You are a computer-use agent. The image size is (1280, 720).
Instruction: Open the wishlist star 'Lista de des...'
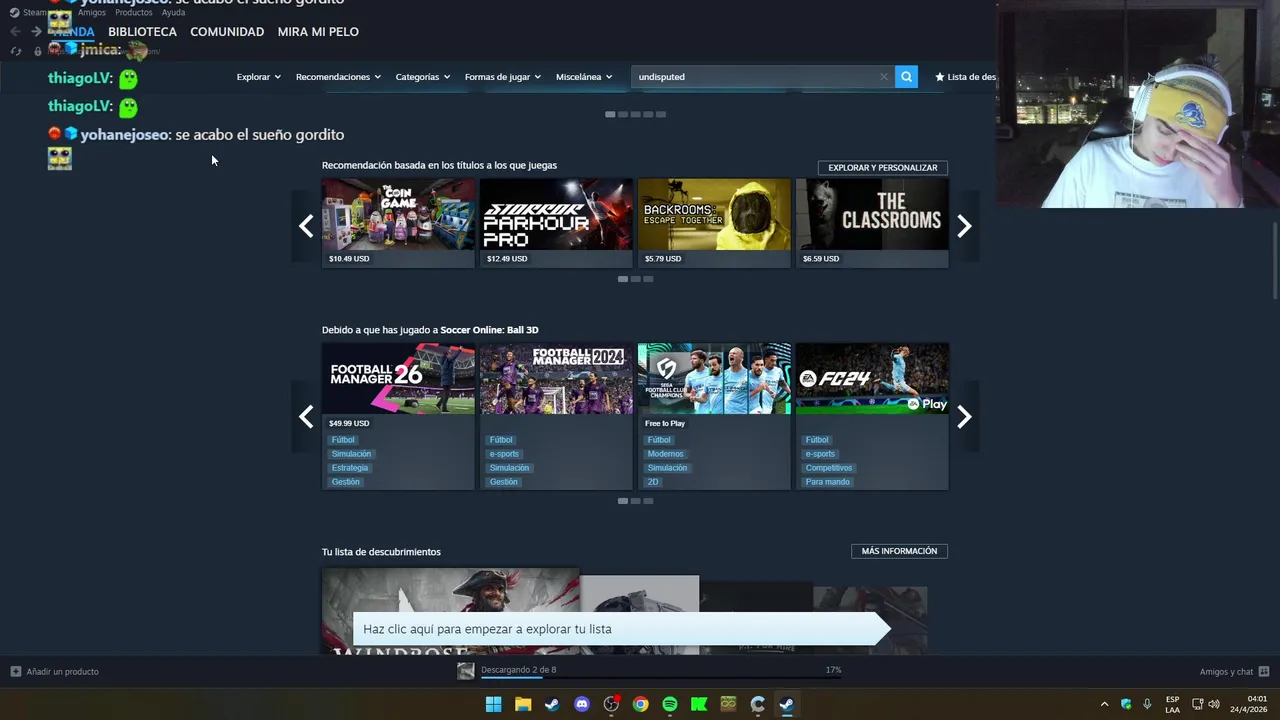965,77
